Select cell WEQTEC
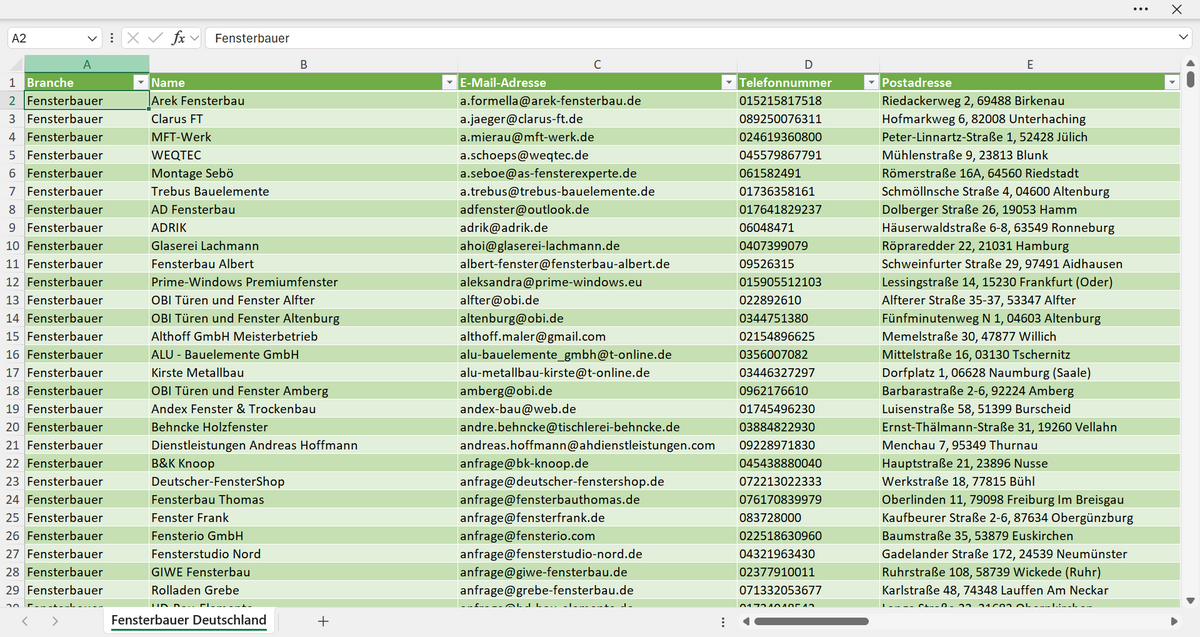The height and width of the screenshot is (637, 1200). click(303, 155)
